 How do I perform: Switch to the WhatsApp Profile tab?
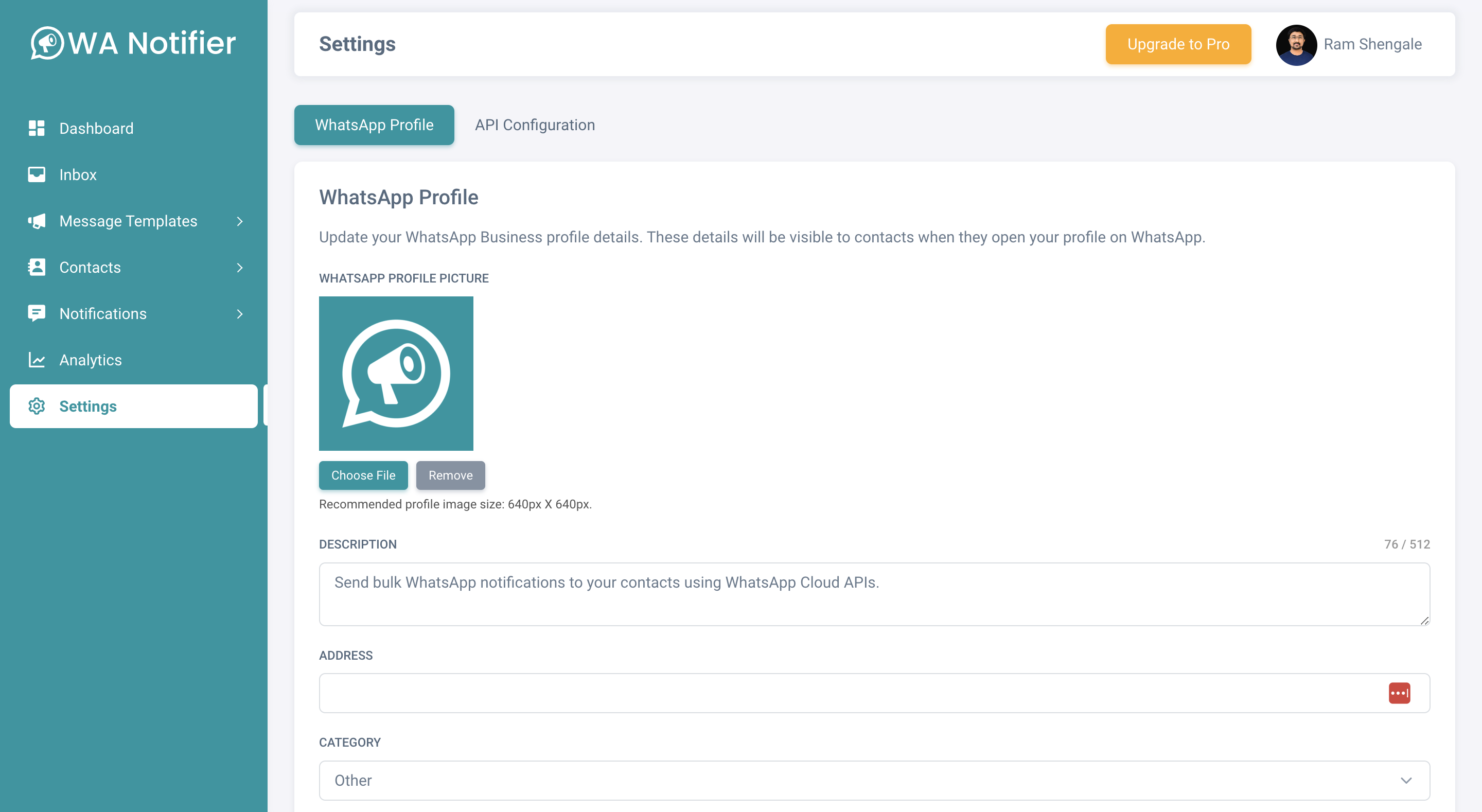point(374,125)
